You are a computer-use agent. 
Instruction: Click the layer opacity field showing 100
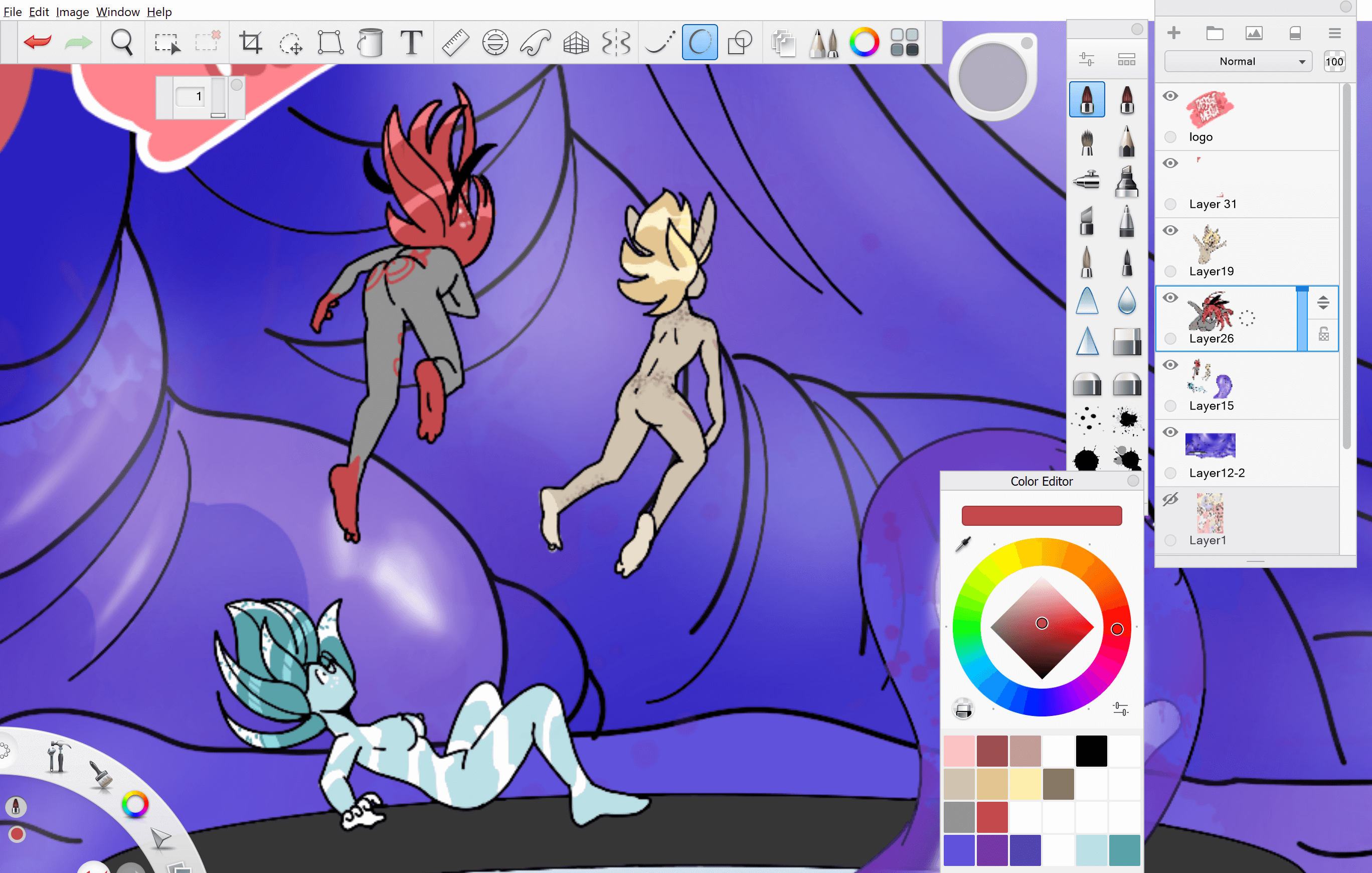[1334, 62]
